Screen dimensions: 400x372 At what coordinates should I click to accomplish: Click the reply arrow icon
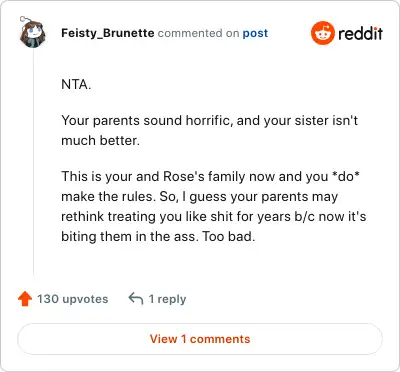136,299
